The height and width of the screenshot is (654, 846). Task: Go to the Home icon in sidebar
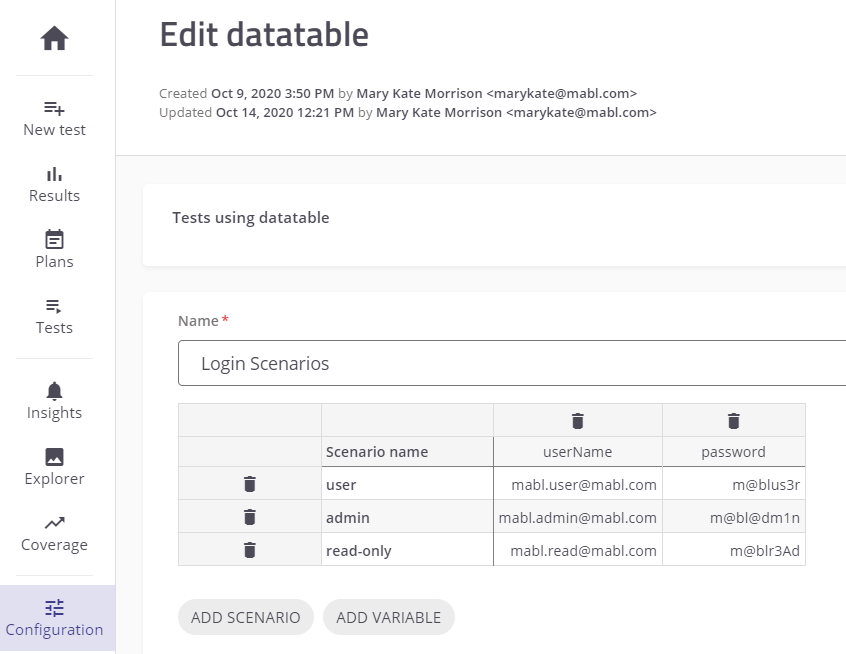point(54,38)
